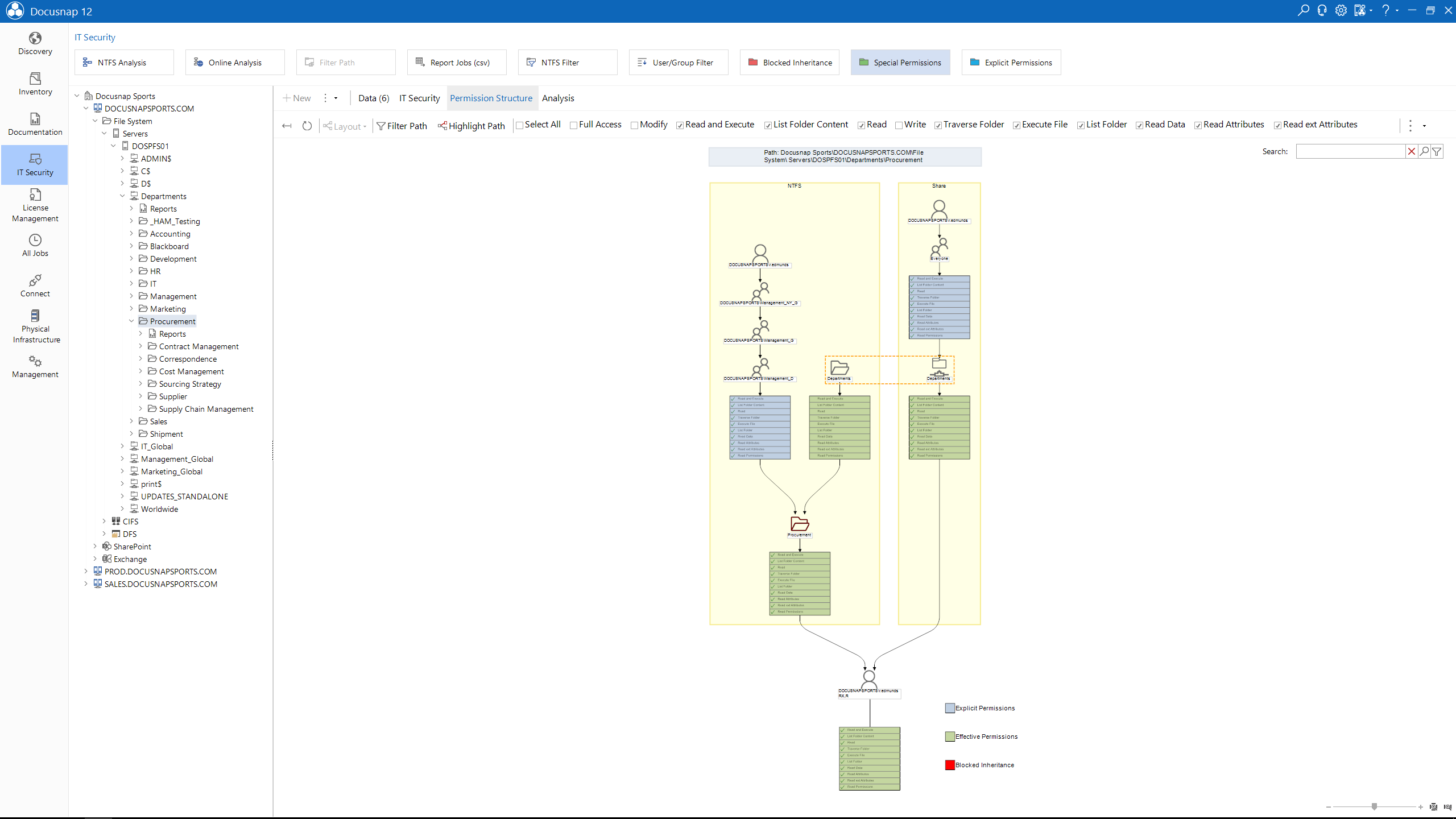Expand PROD.DOCUSNAPSPORTS.COM domain
1456x819 pixels.
click(86, 571)
